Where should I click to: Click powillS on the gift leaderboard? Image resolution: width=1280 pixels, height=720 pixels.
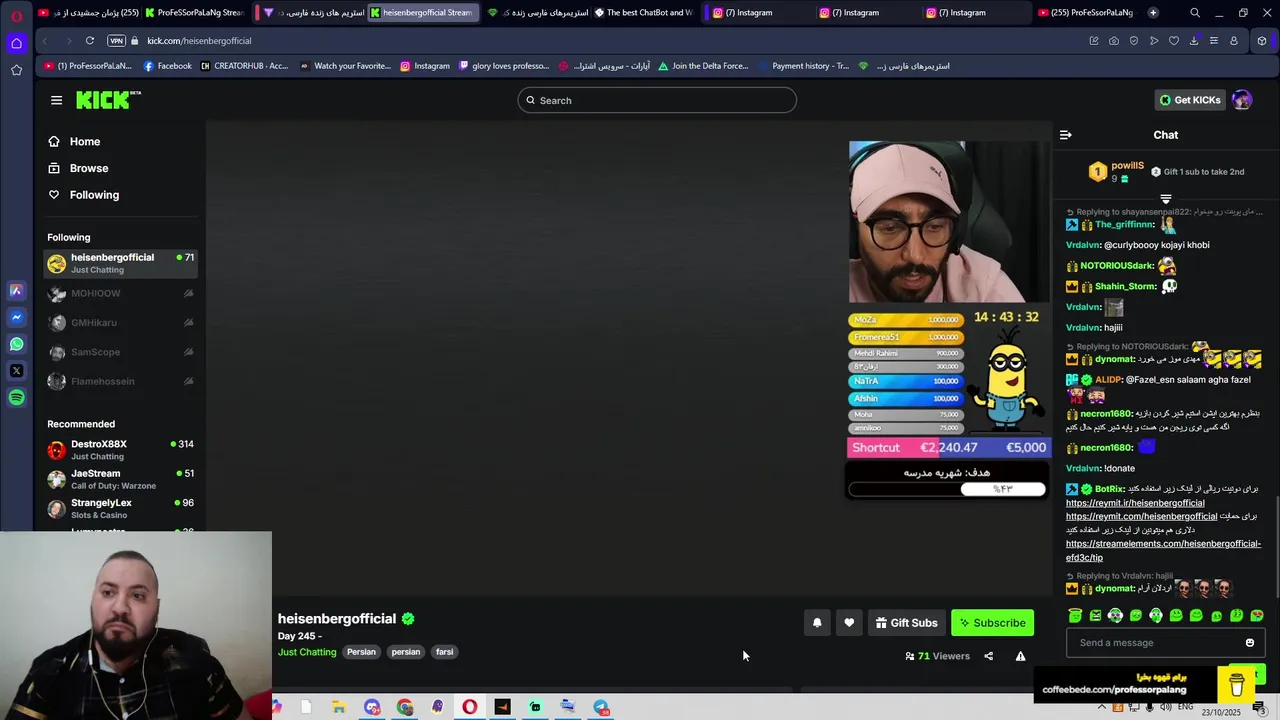tap(1127, 166)
